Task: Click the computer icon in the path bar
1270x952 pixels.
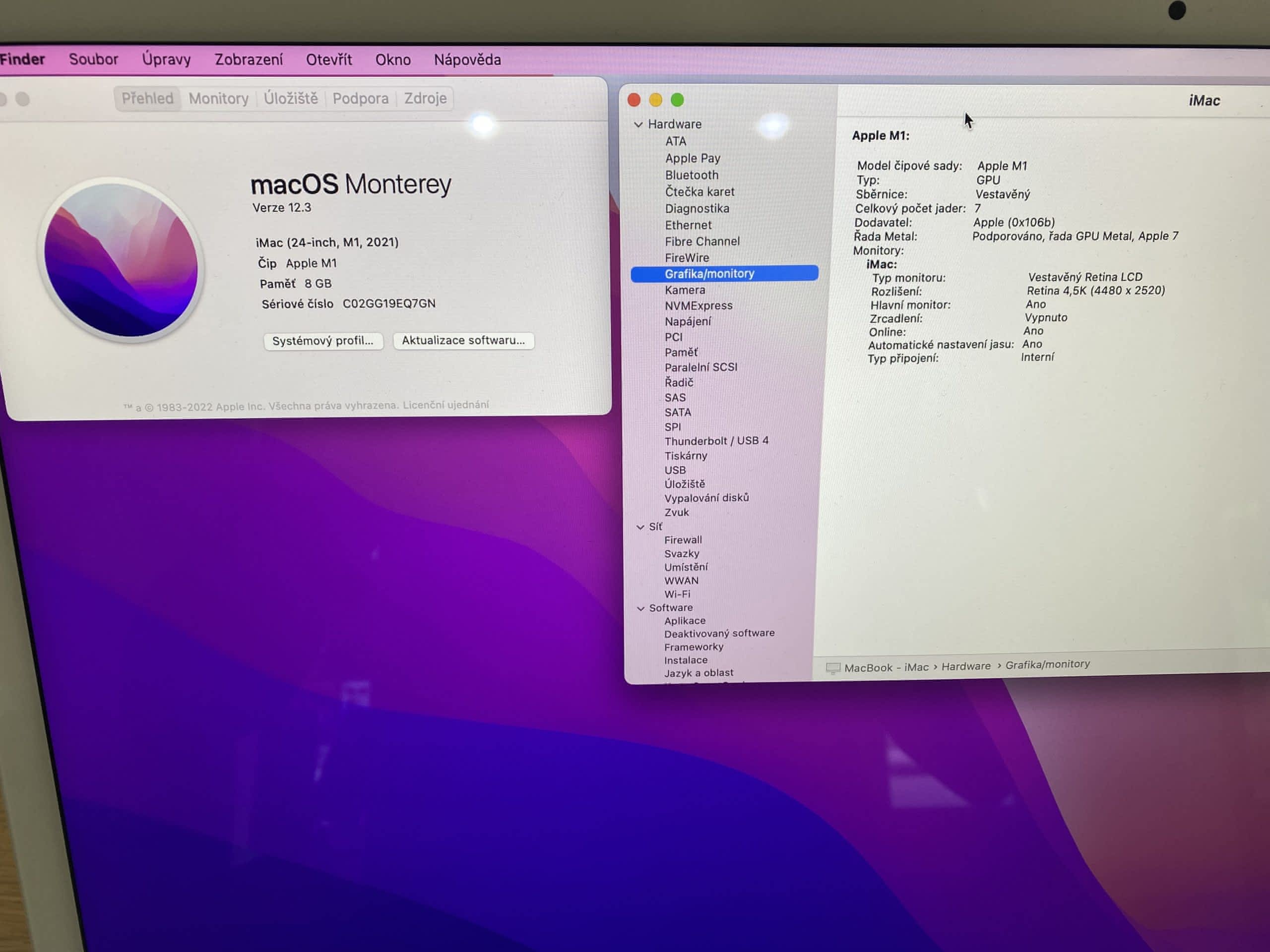Action: click(x=832, y=668)
